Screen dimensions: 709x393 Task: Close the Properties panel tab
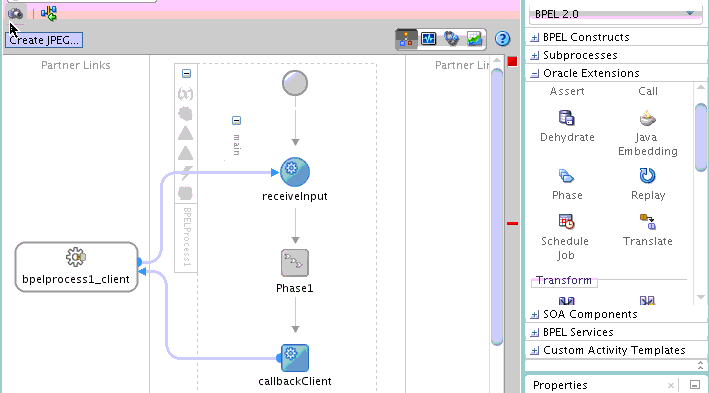pos(671,386)
